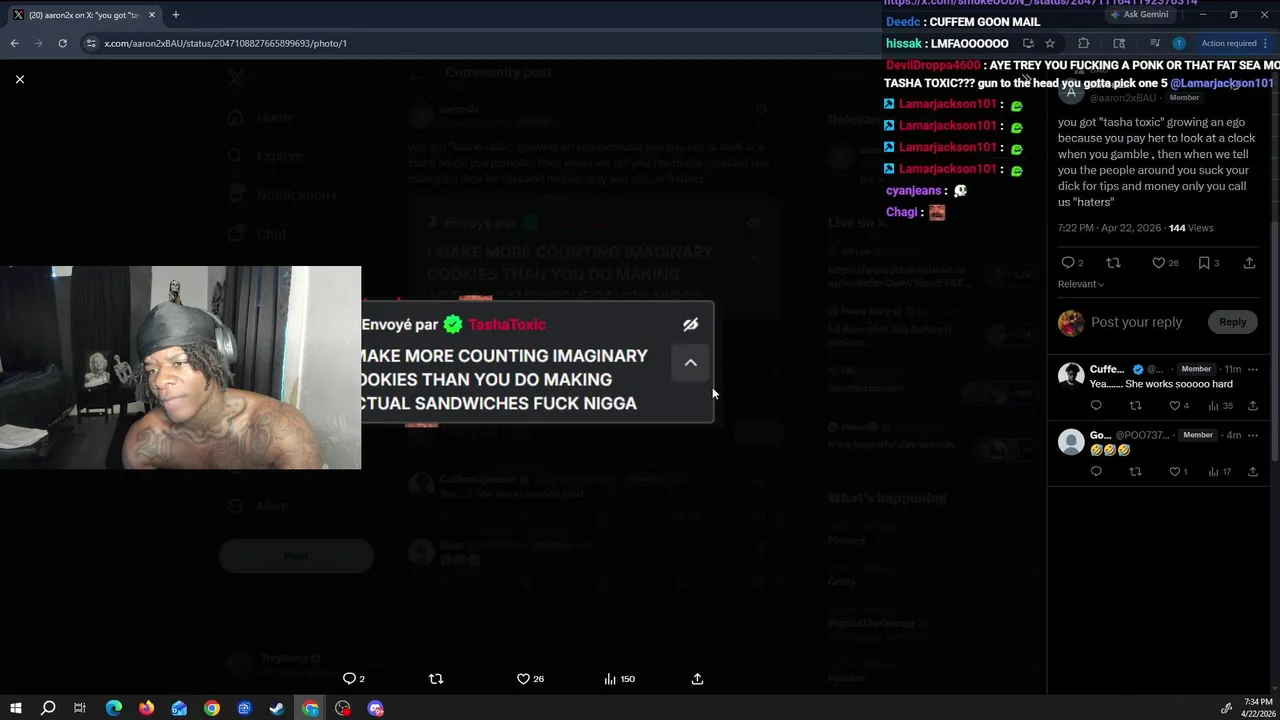
Task: Repost the Go... emoji comment
Action: tap(1135, 472)
